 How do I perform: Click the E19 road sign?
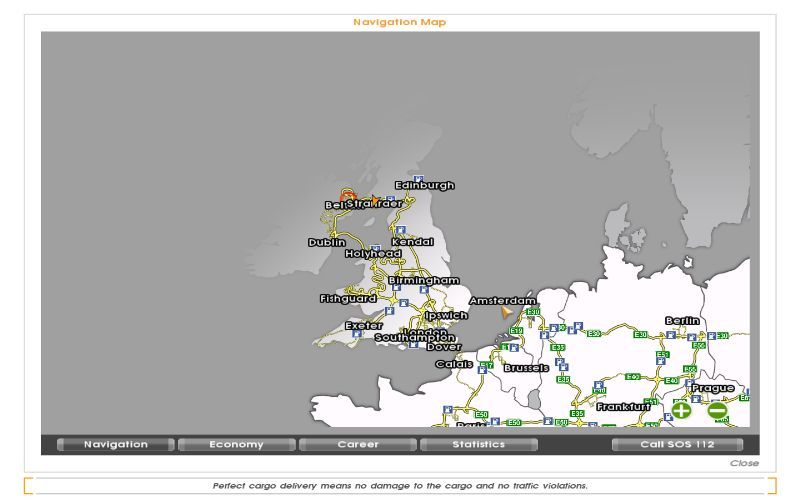click(x=516, y=331)
